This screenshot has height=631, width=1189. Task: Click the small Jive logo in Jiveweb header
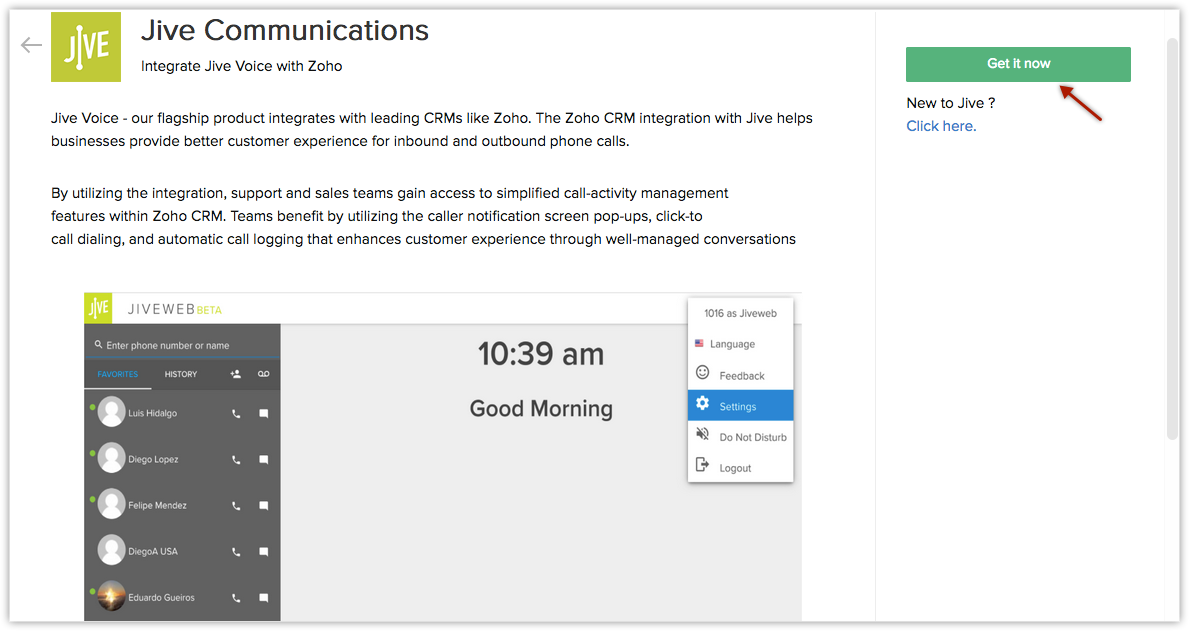pos(98,308)
